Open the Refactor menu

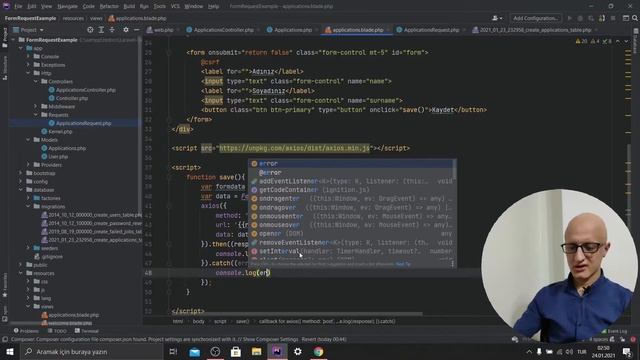point(109,7)
